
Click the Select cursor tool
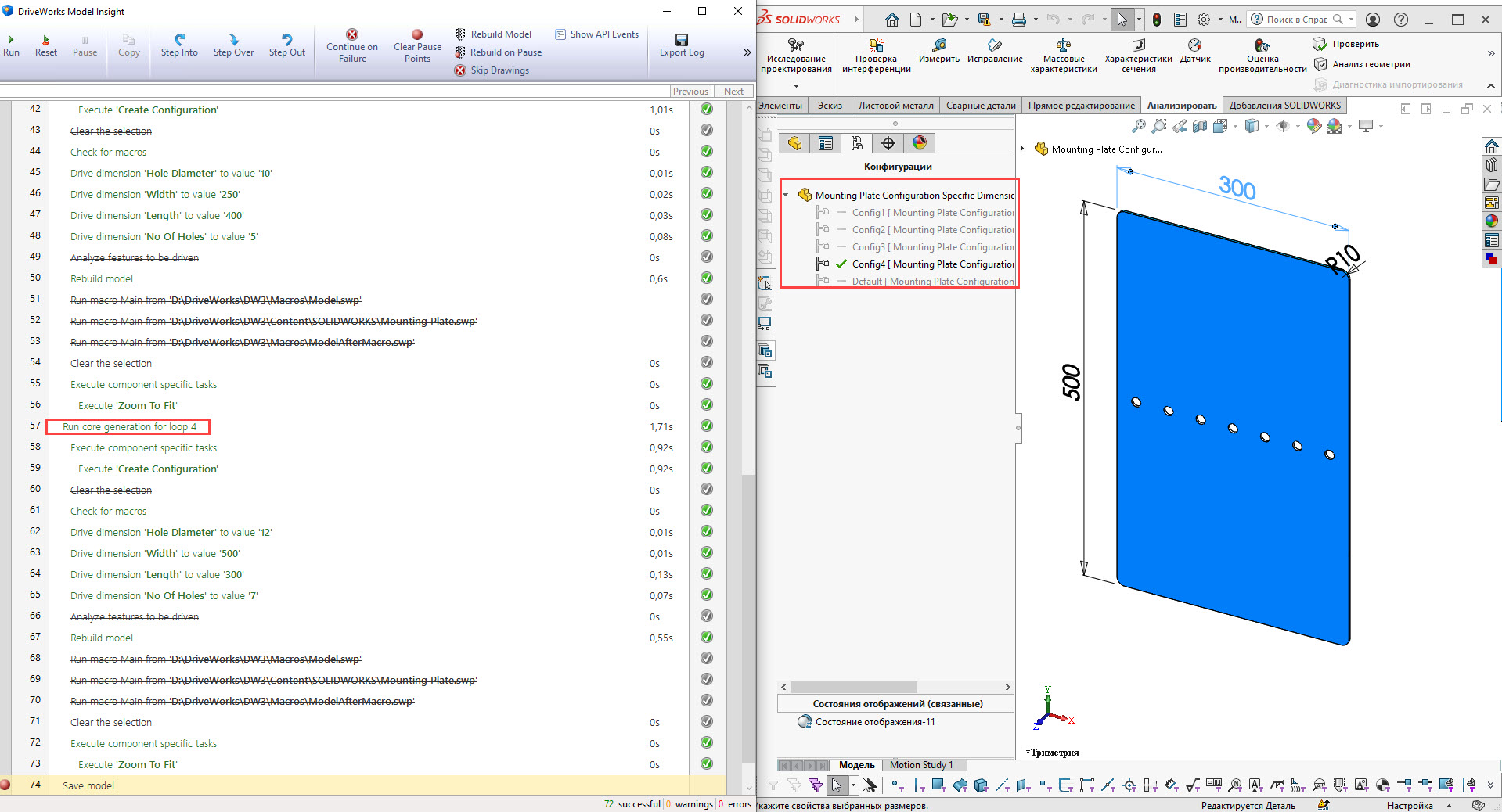(x=1121, y=20)
